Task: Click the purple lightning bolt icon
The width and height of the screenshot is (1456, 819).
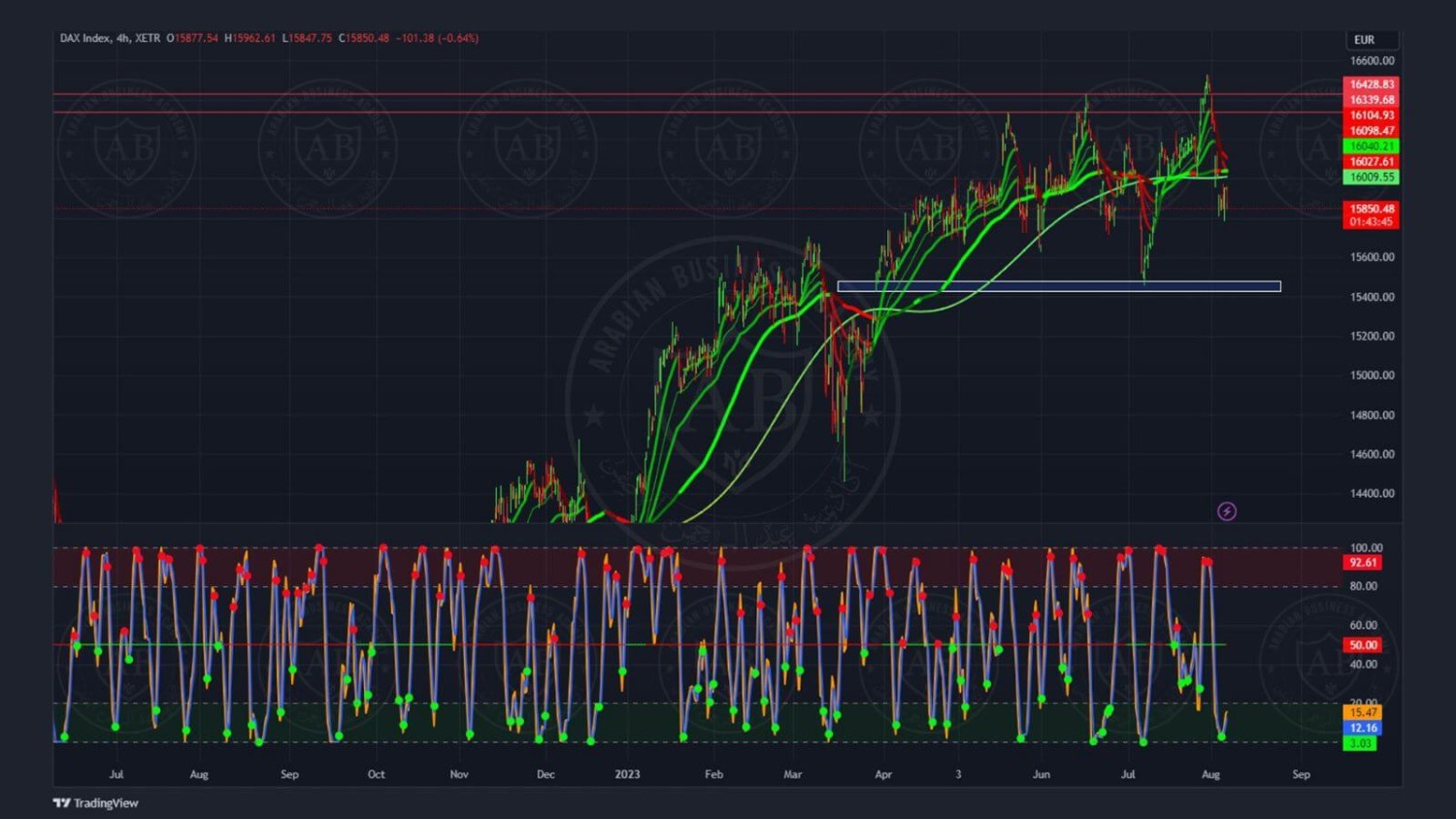Action: pos(1227,511)
